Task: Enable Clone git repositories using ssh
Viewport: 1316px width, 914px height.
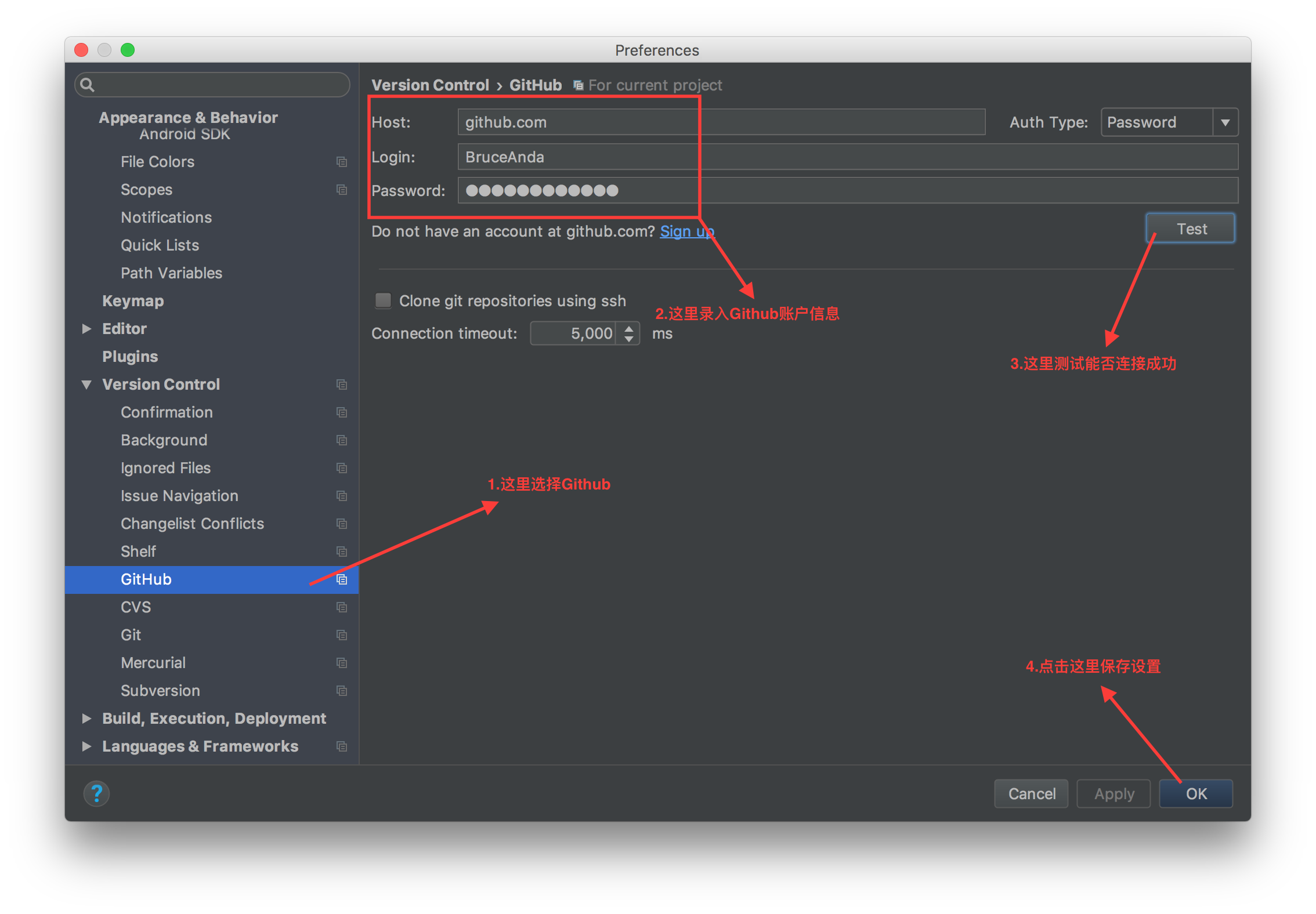Action: [x=383, y=300]
